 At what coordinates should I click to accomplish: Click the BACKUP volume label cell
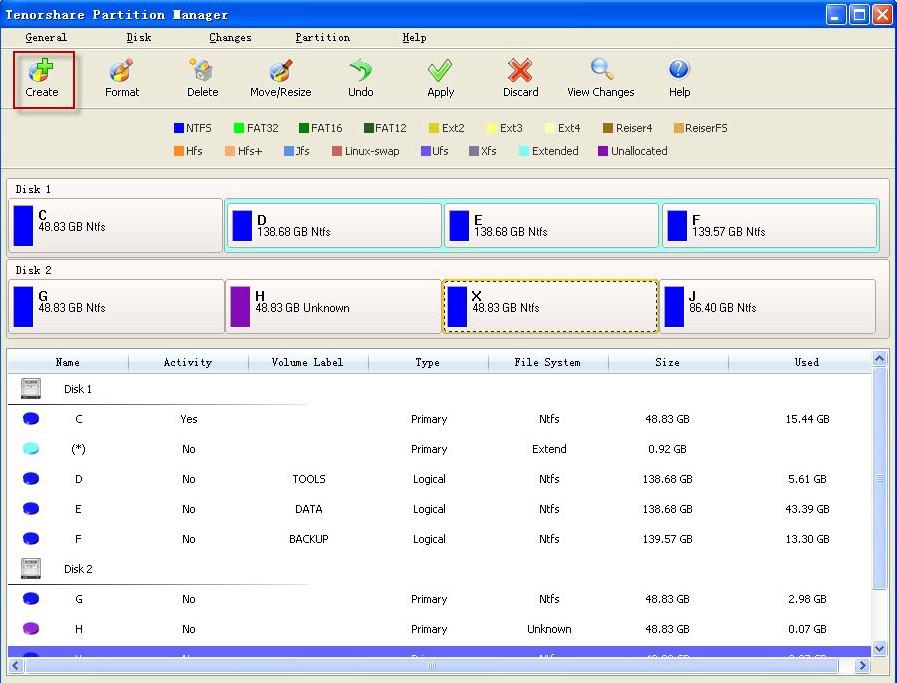(309, 539)
